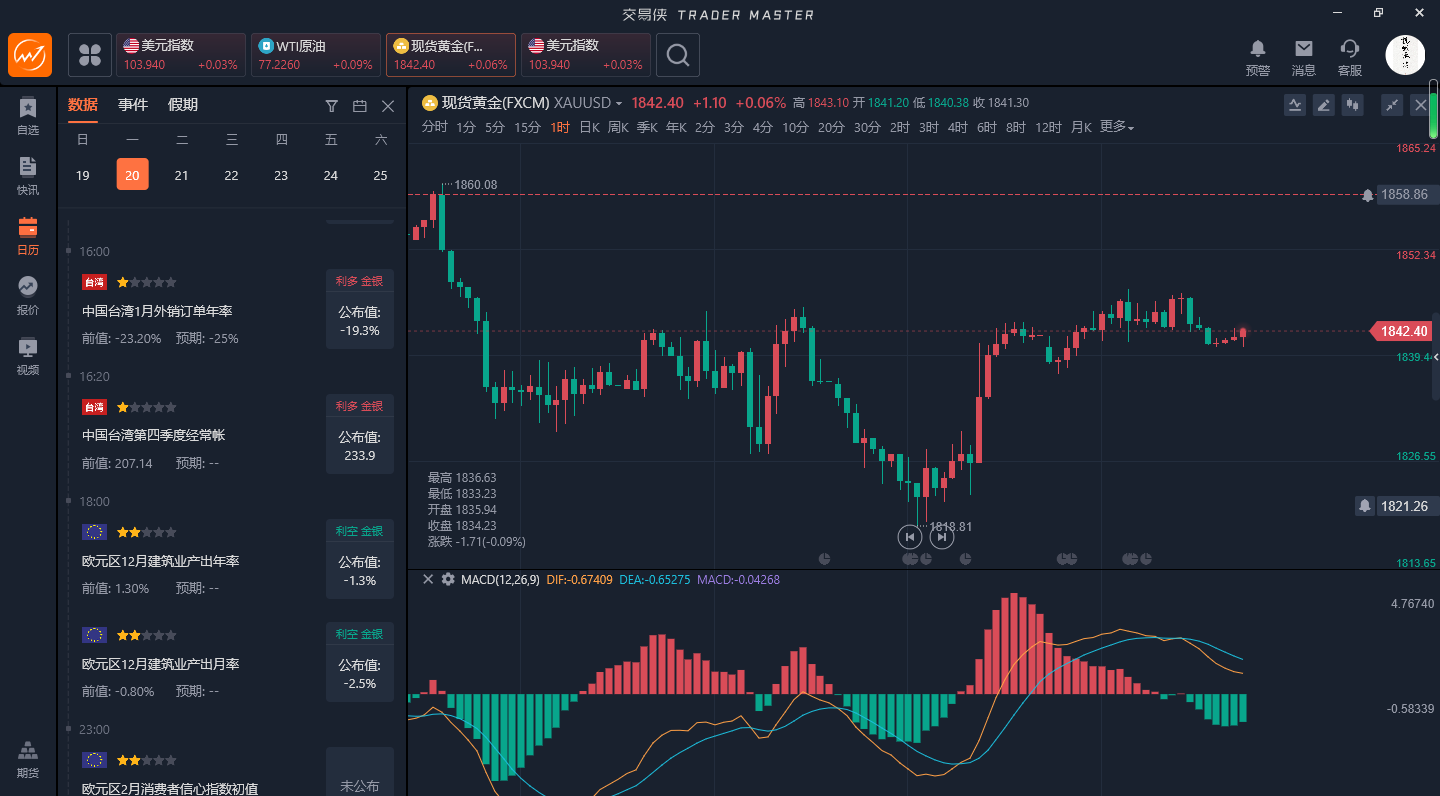Pick date 19 in the calendar week

click(83, 175)
